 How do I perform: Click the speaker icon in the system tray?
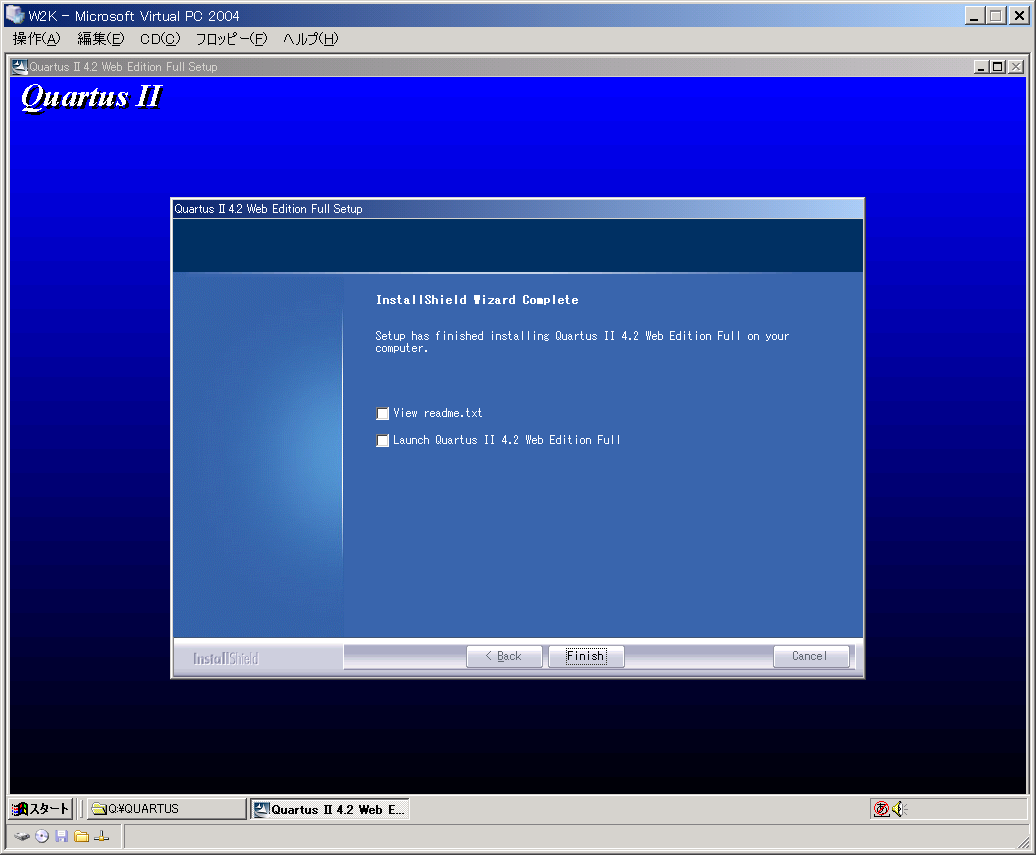898,809
